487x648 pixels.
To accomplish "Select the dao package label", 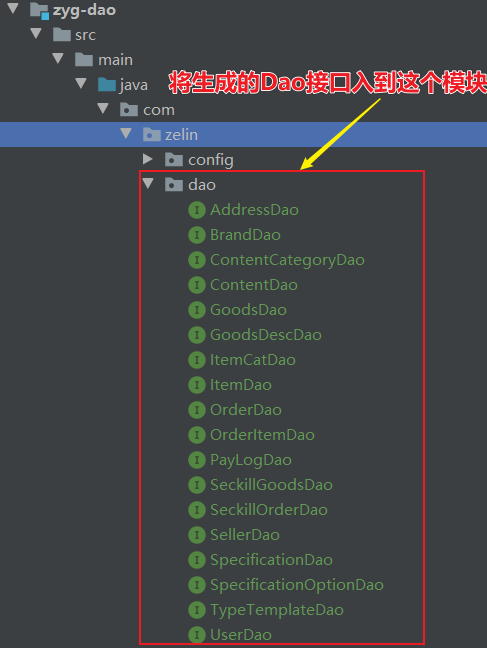I will [202, 185].
